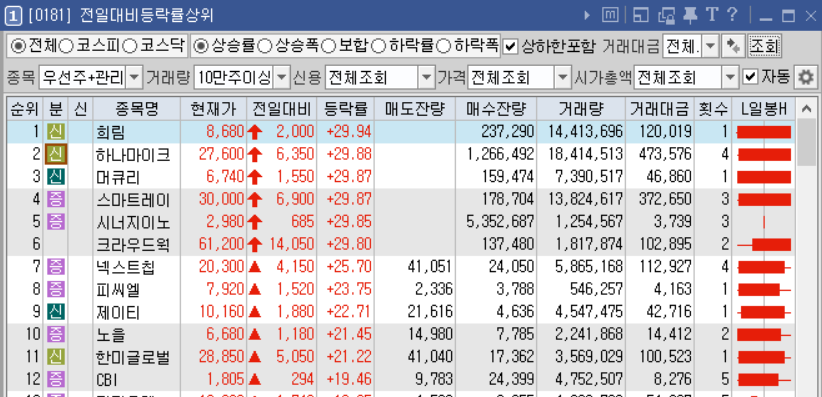The image size is (822, 397).
Task: Click the daily candle bar for 시너지이노
Action: click(x=764, y=222)
